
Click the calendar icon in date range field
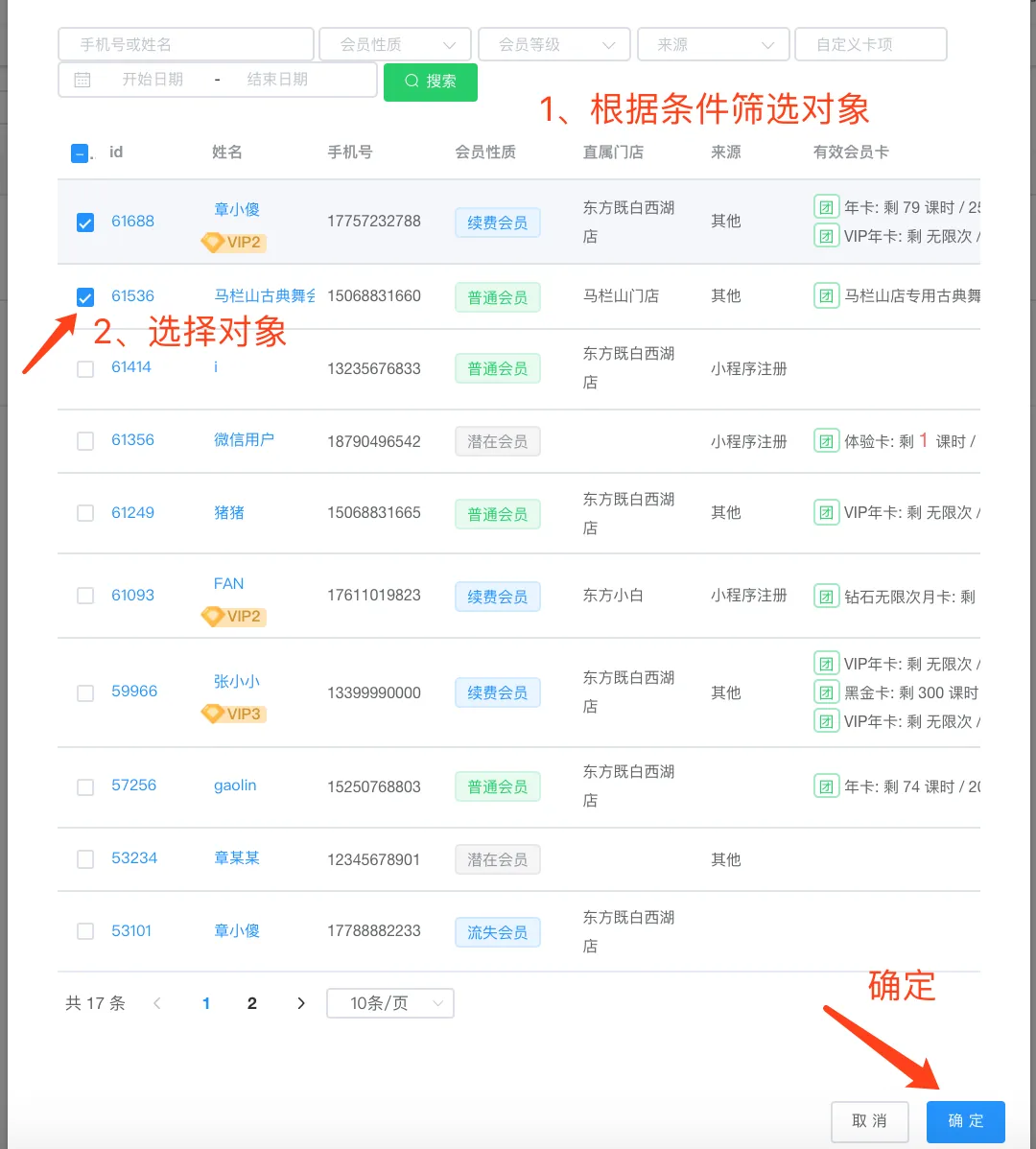coord(82,80)
